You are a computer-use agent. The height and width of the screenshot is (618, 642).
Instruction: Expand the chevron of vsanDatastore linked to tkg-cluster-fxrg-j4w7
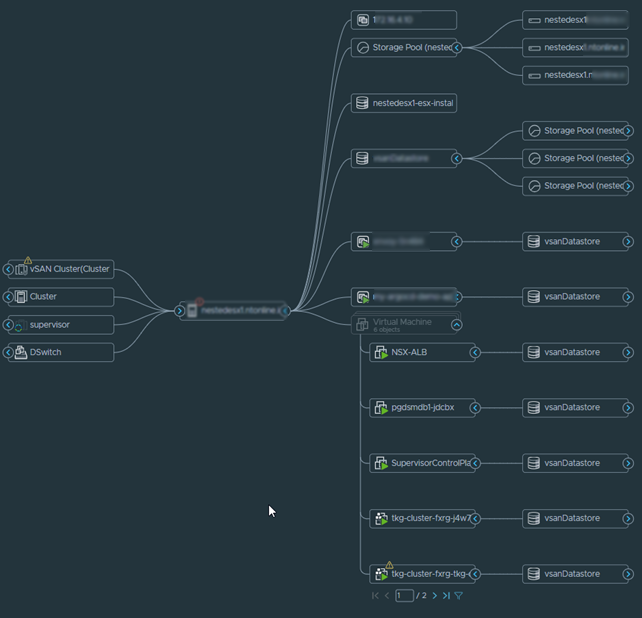point(628,519)
